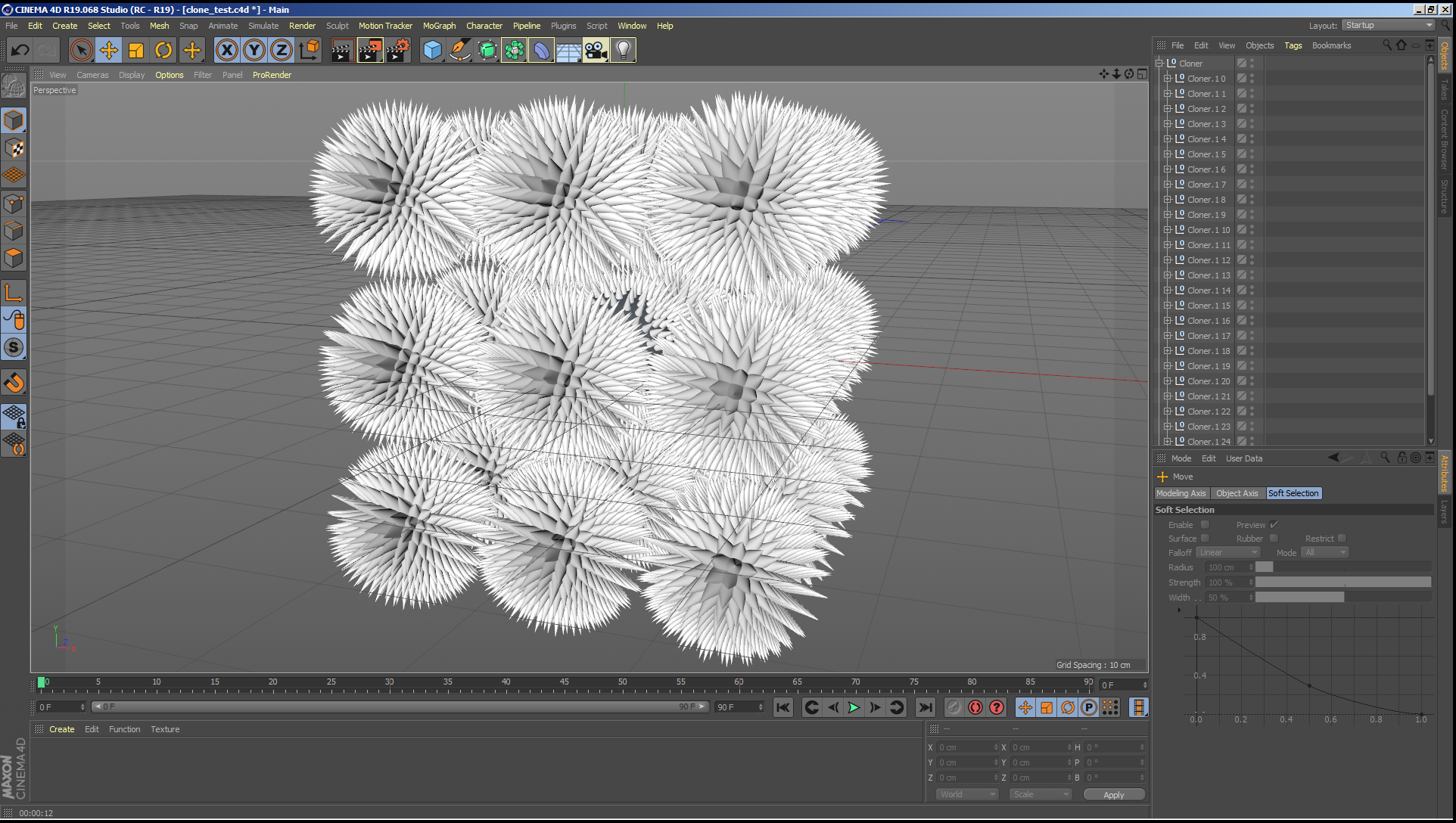This screenshot has width=1456, height=823.
Task: Toggle the Surface checkbox
Action: 1205,539
